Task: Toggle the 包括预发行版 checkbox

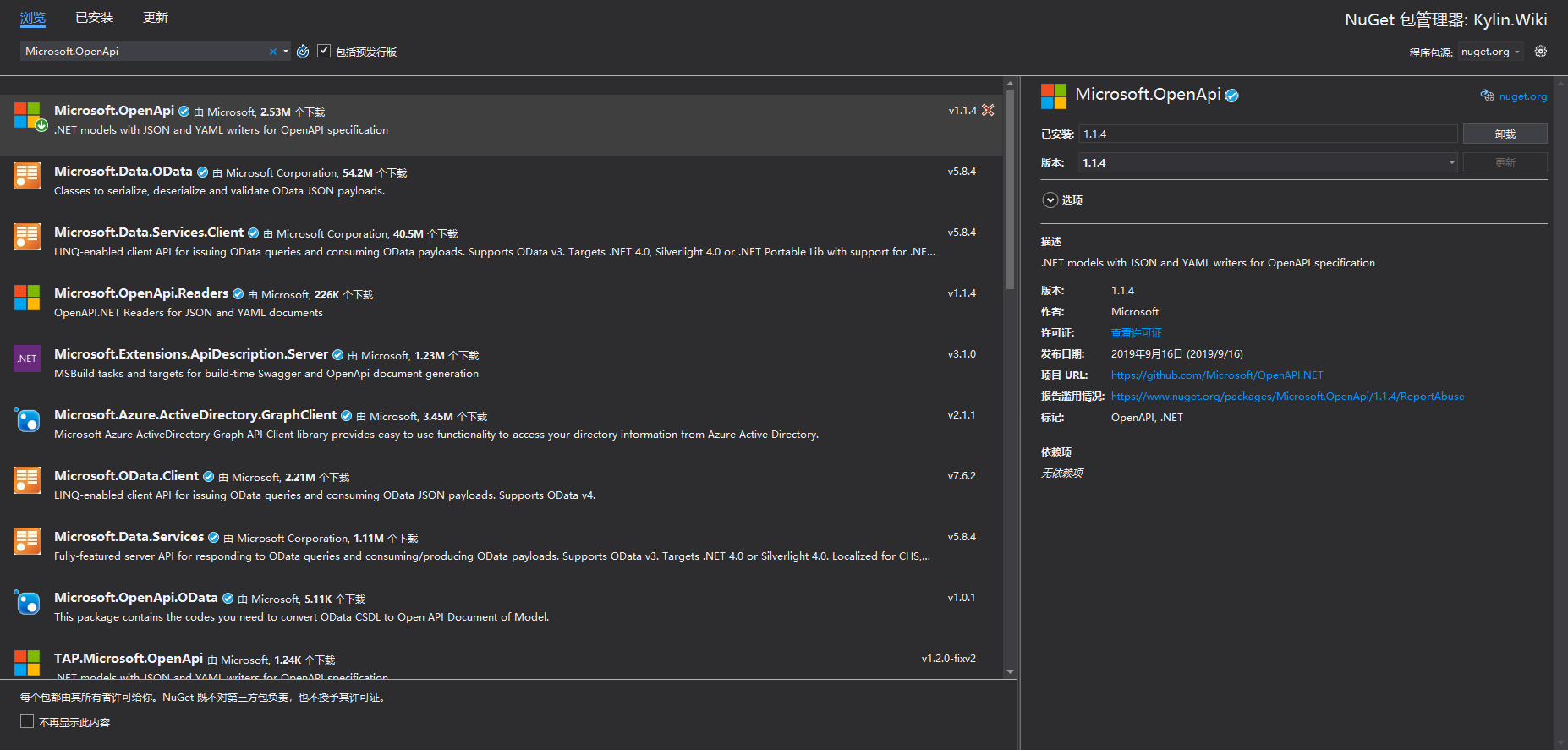Action: point(324,52)
